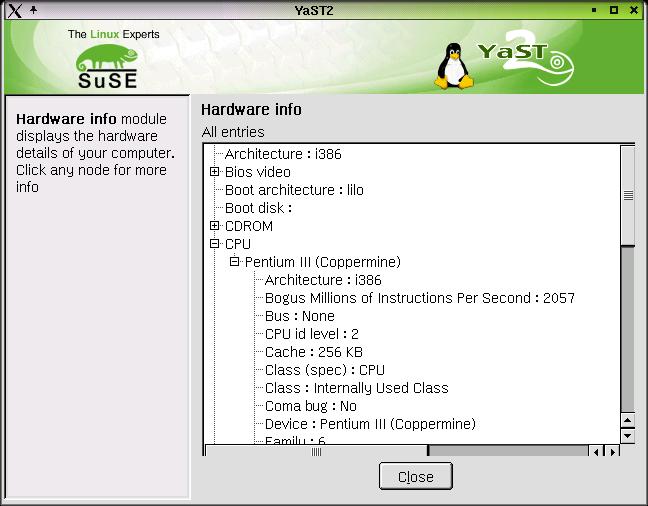The image size is (648, 506).
Task: Select the Cache : 256 KB entry
Action: (313, 352)
